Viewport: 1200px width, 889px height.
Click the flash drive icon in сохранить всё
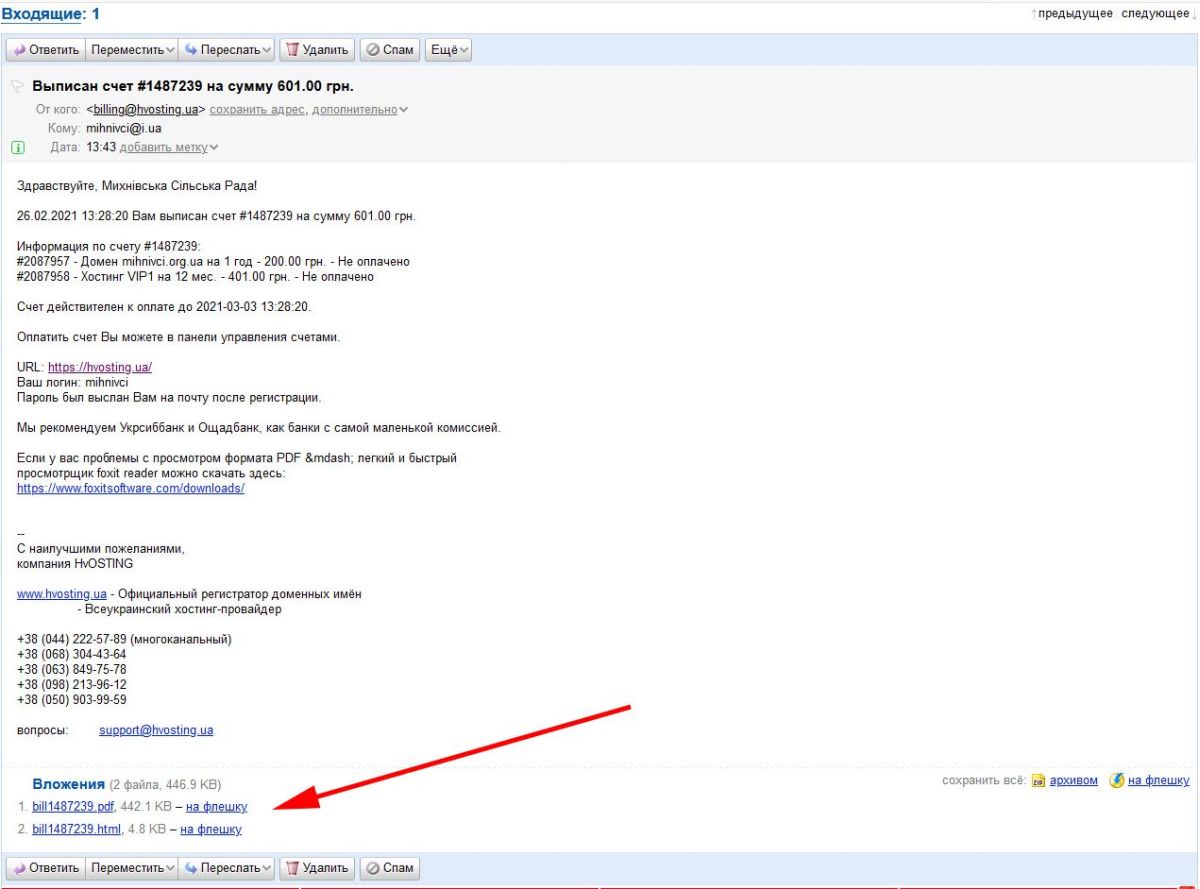[1117, 781]
